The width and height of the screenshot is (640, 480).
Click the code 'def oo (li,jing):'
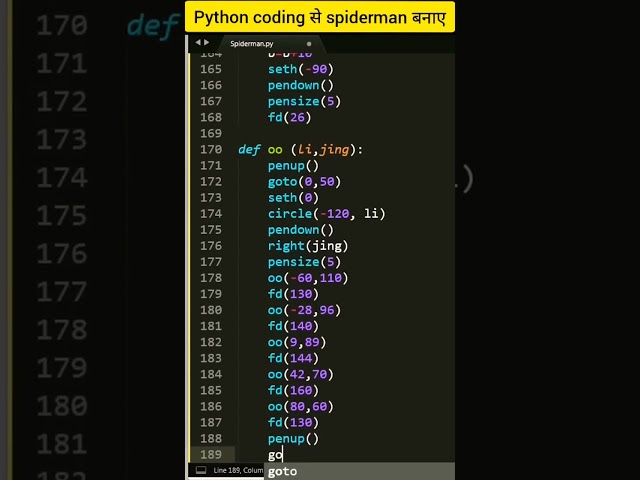pyautogui.click(x=300, y=150)
